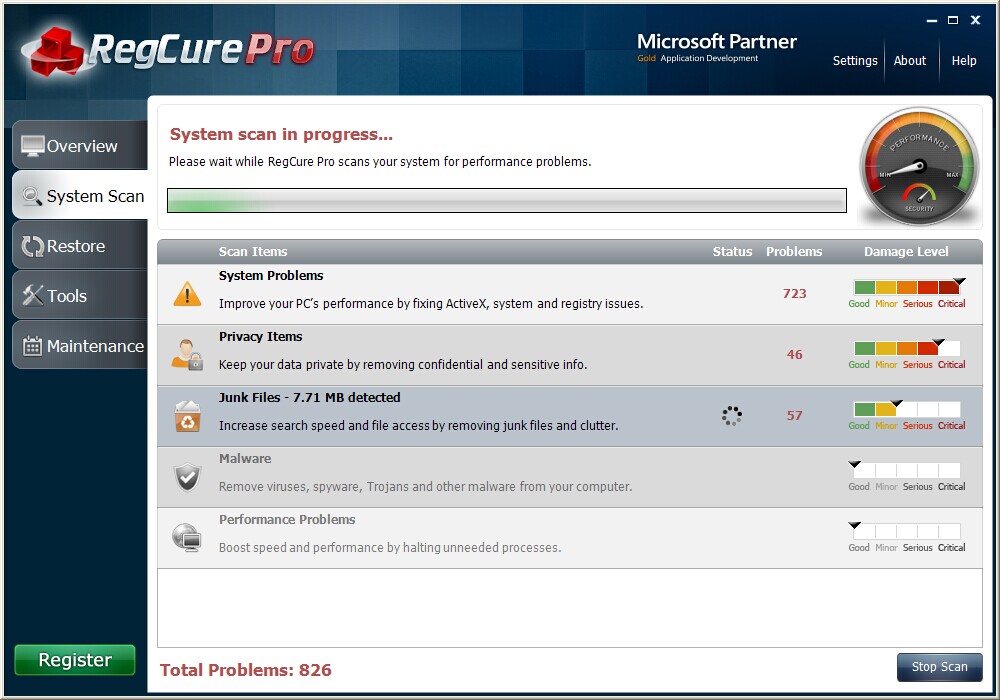Click the Stop Scan button

pyautogui.click(x=939, y=667)
